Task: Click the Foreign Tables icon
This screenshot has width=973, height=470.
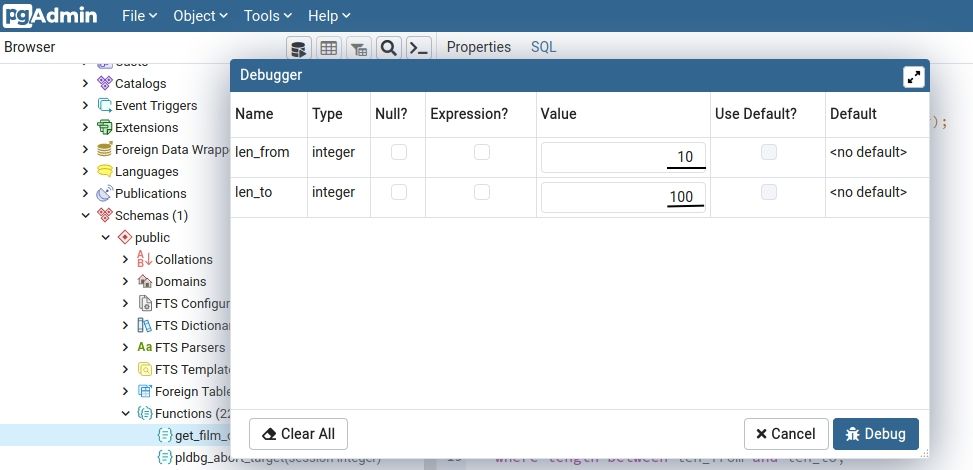Action: pos(145,392)
